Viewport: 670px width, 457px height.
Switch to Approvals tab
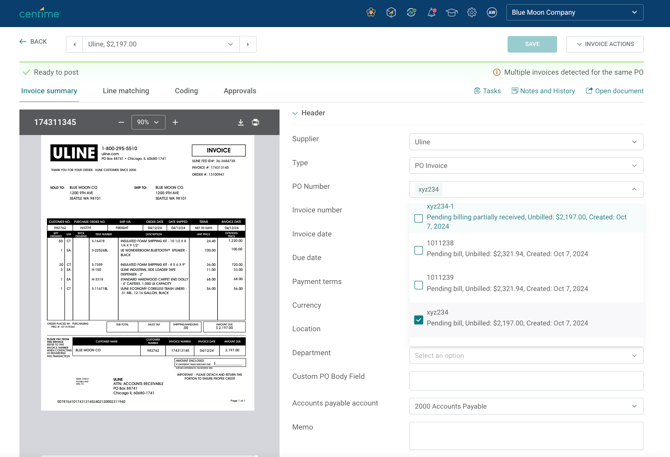[x=240, y=91]
